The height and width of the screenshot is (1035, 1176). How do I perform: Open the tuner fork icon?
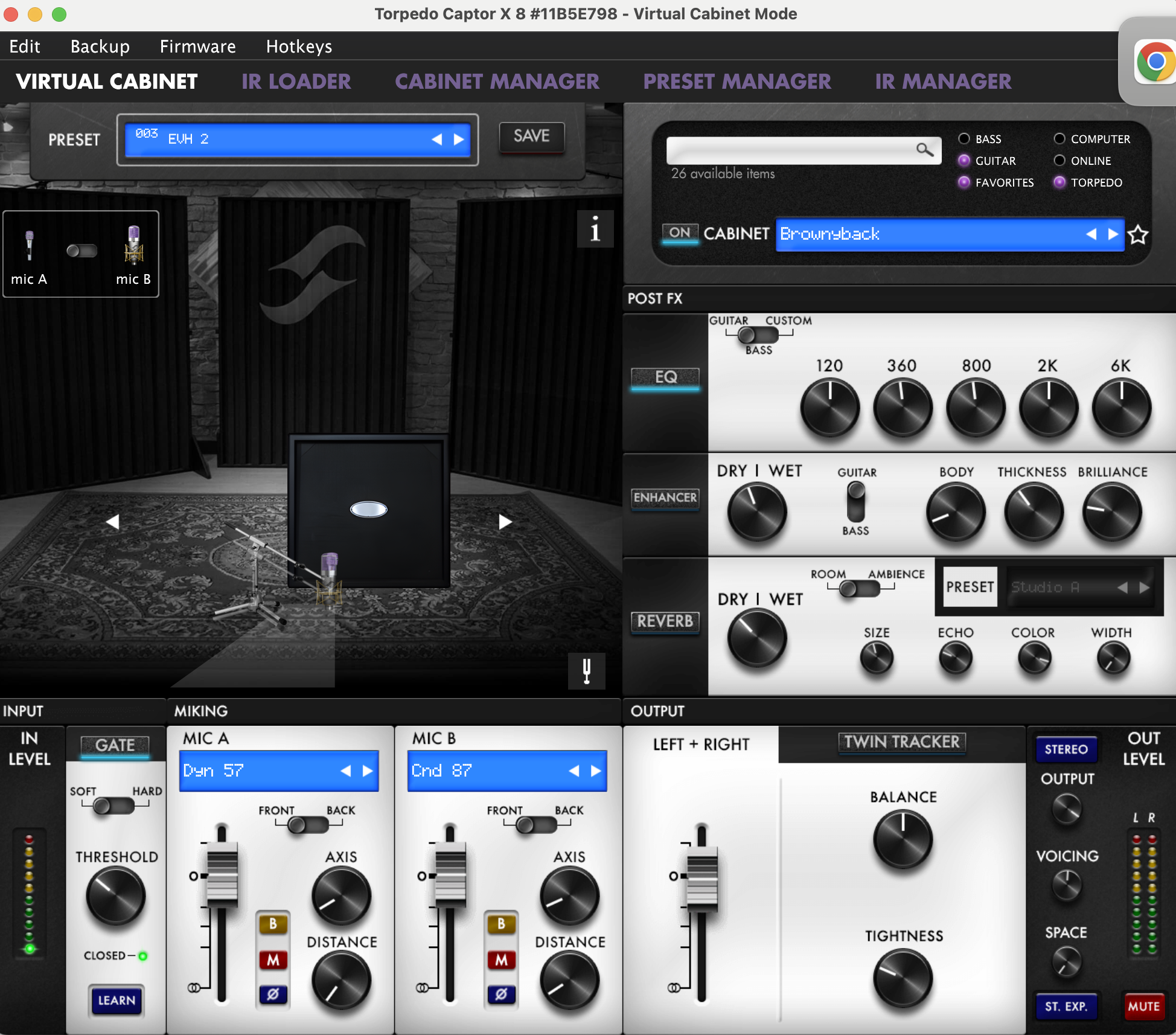coord(586,670)
